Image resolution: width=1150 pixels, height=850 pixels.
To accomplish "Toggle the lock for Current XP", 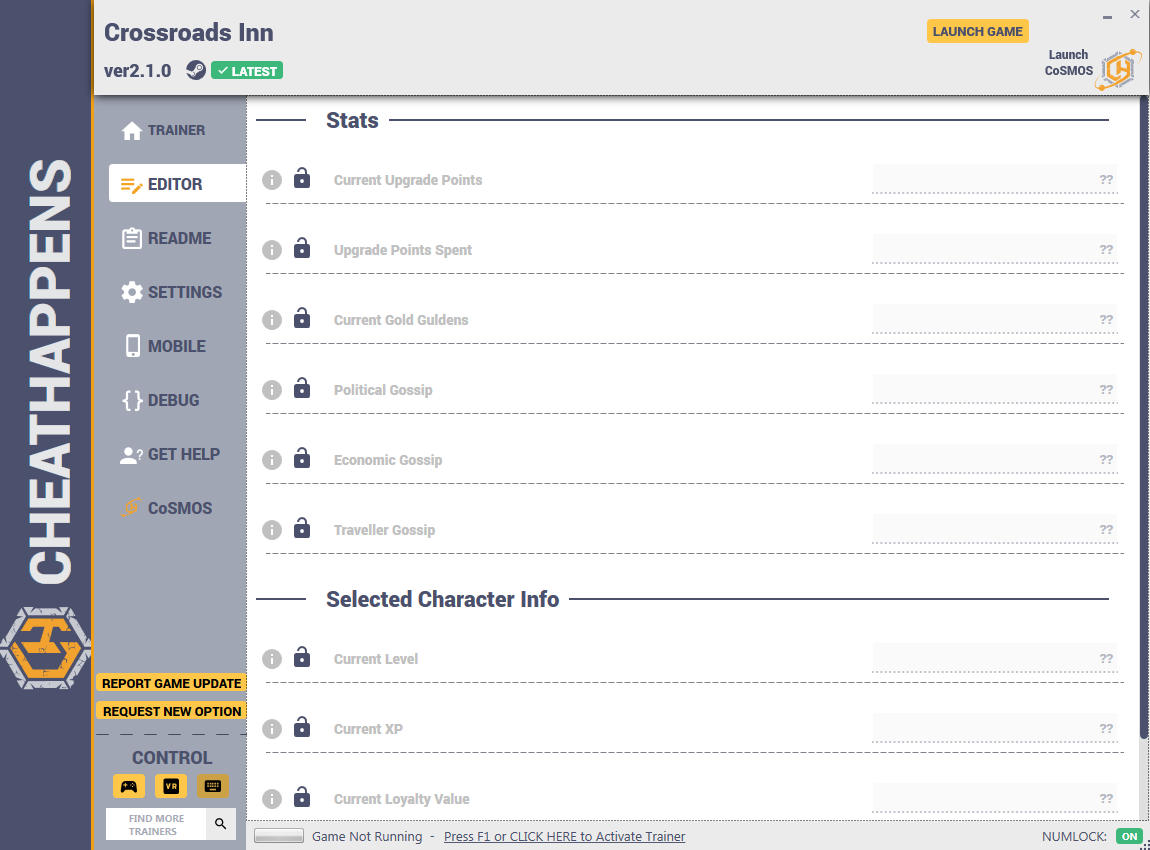I will [301, 727].
